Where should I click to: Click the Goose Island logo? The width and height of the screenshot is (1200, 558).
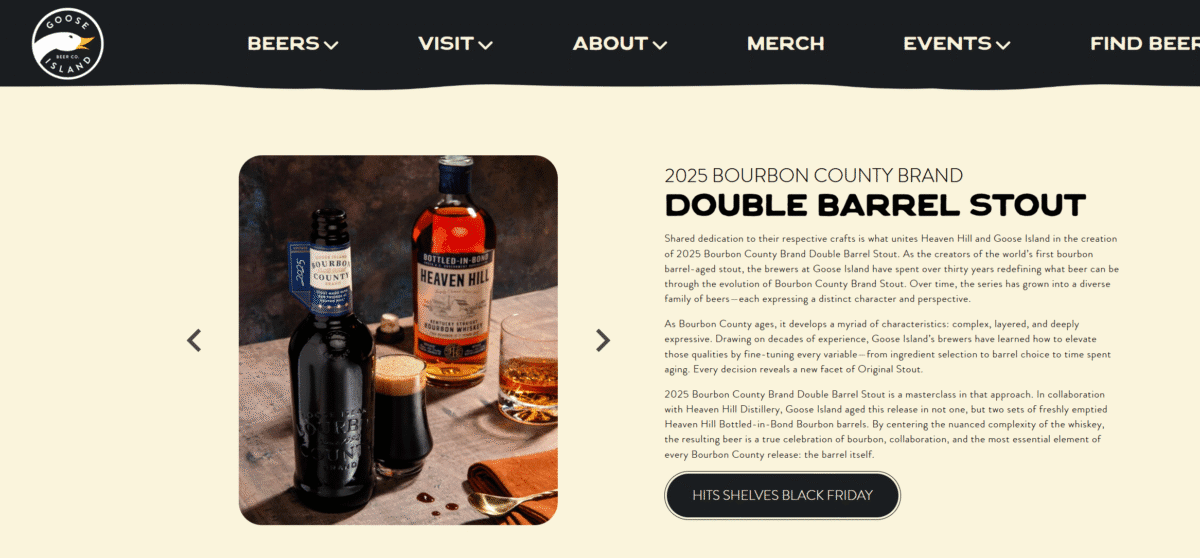[x=67, y=43]
